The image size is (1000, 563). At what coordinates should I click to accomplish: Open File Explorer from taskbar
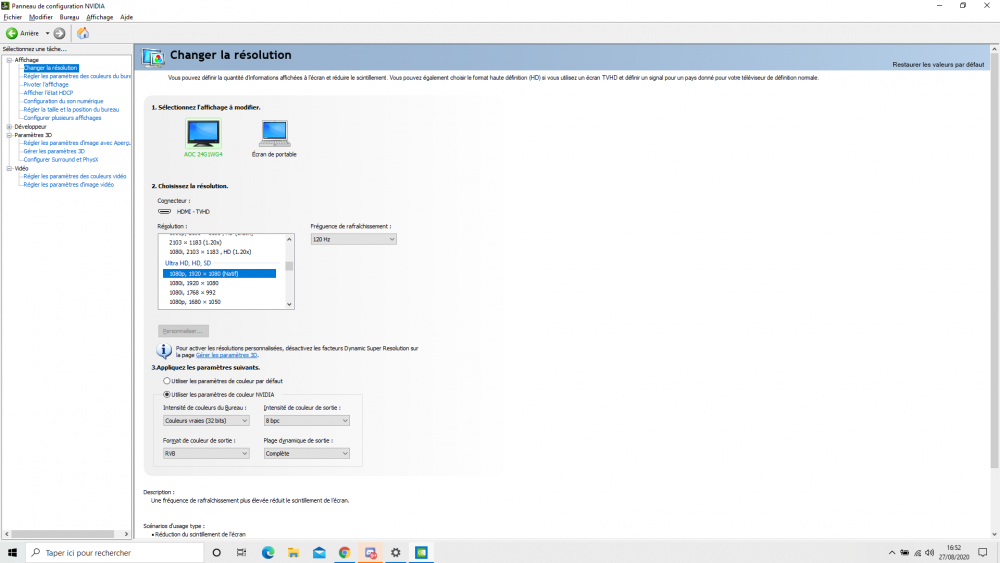pos(293,553)
